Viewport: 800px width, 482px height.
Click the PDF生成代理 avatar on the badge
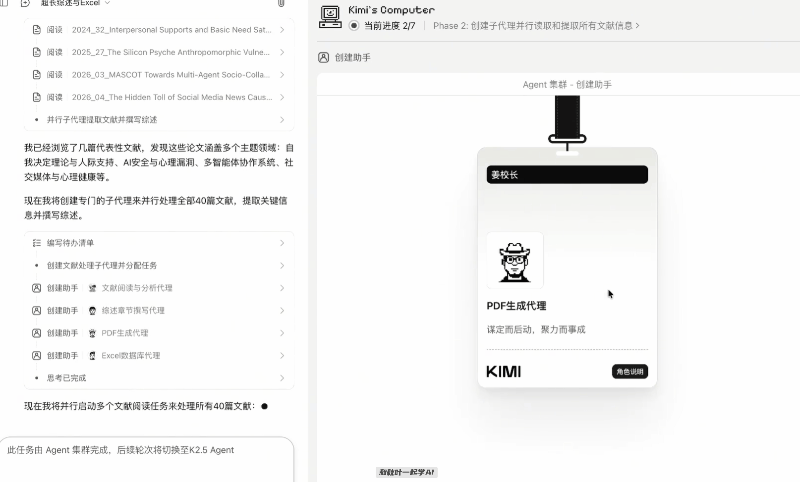[514, 261]
